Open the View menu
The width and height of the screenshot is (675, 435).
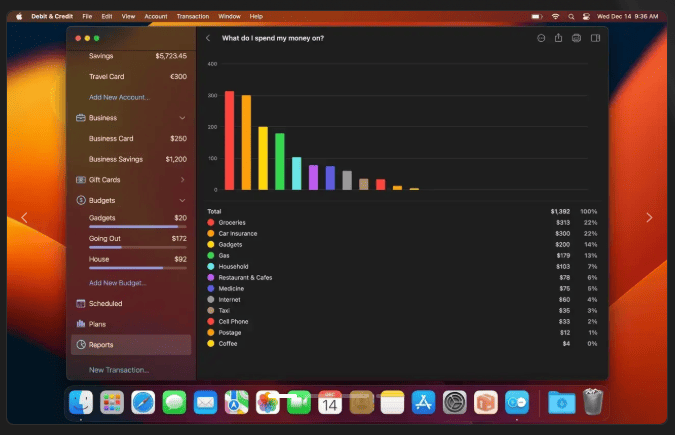pos(128,16)
